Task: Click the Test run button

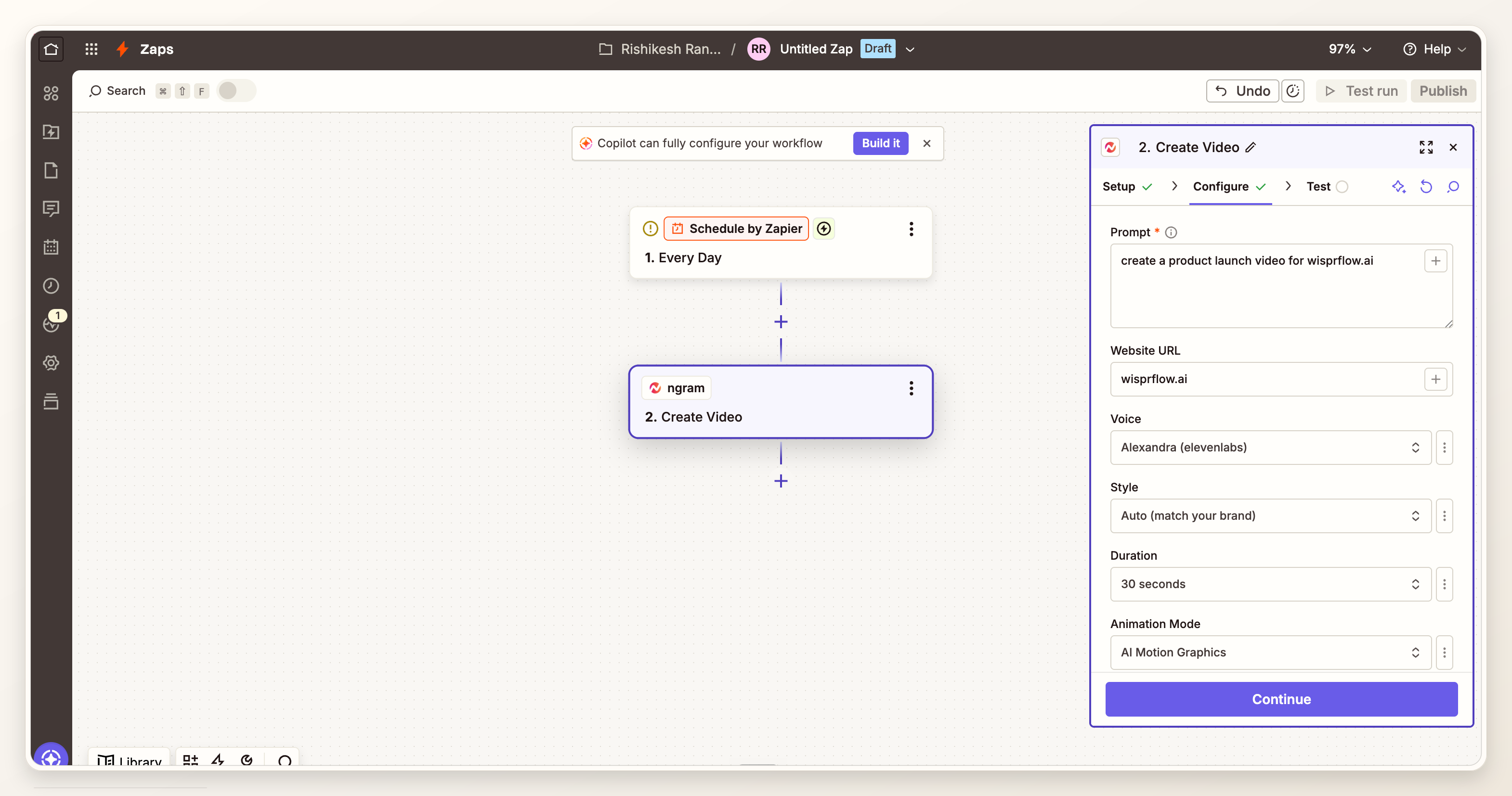Action: coord(1361,91)
